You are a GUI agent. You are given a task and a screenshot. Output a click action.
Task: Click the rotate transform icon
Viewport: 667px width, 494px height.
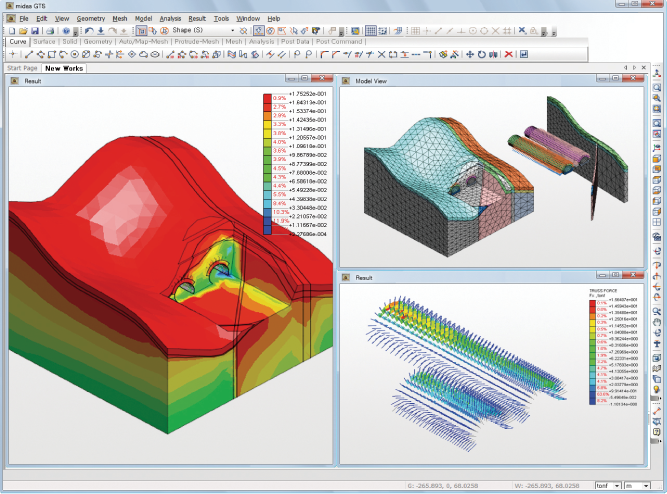coord(482,54)
